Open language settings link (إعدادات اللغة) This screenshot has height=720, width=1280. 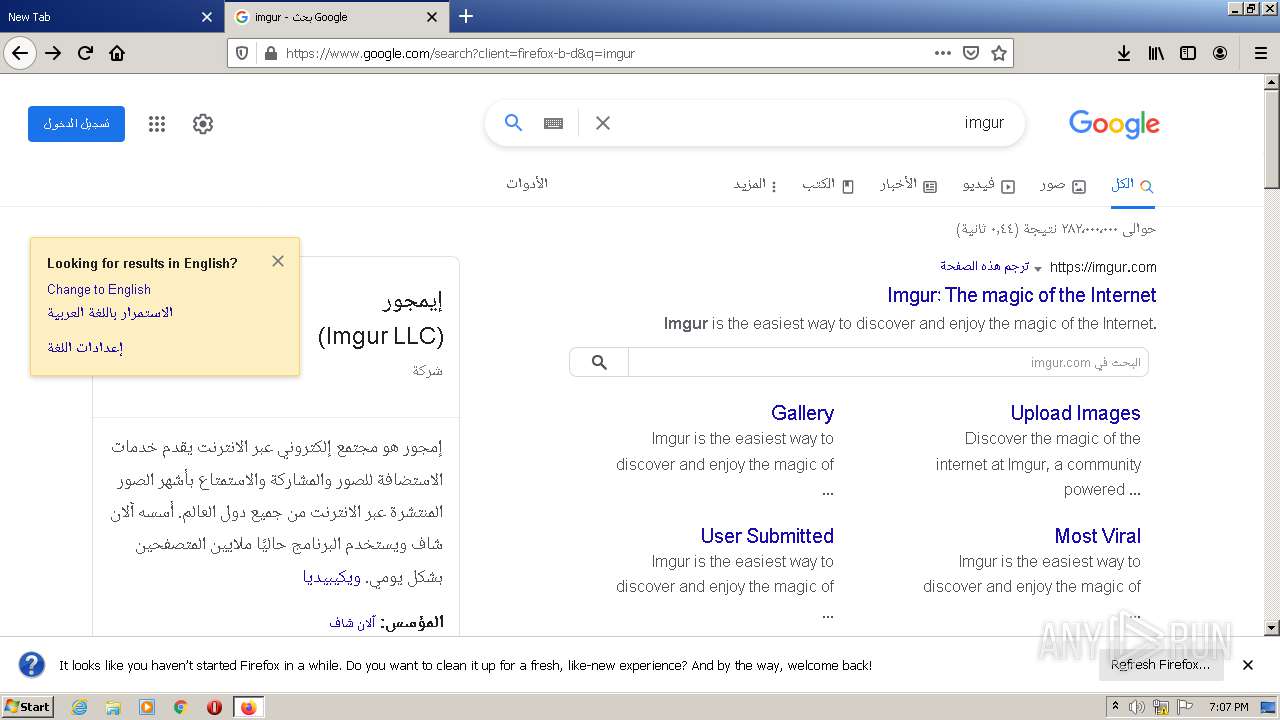85,347
